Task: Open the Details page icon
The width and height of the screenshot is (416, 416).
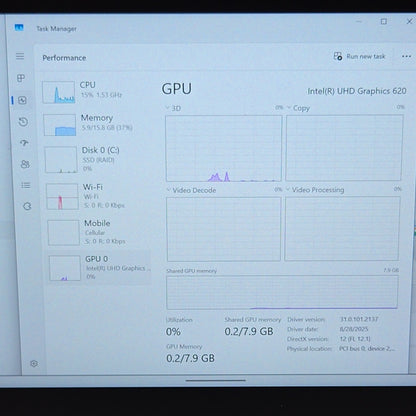Action: pyautogui.click(x=26, y=185)
